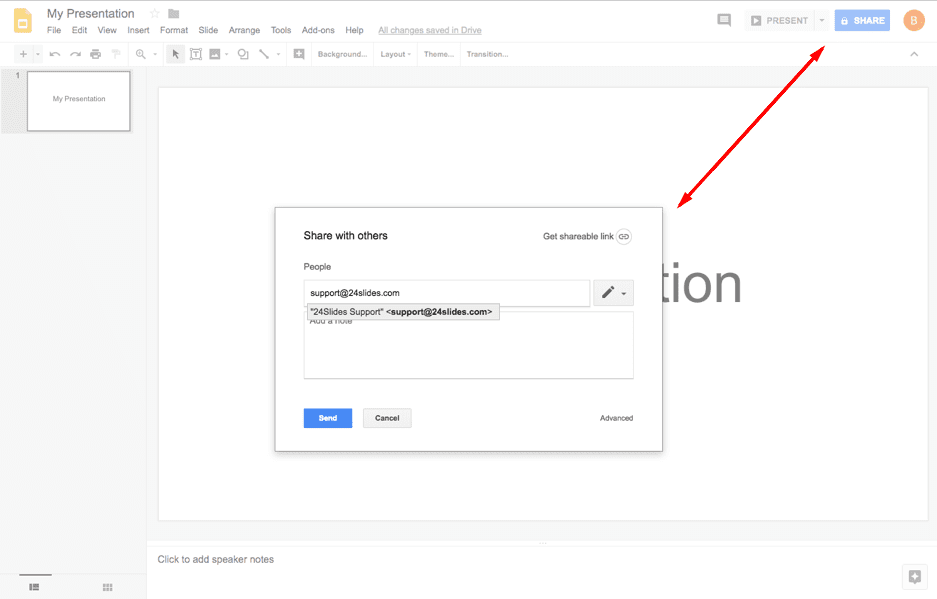Open the Tools menu

click(x=281, y=30)
